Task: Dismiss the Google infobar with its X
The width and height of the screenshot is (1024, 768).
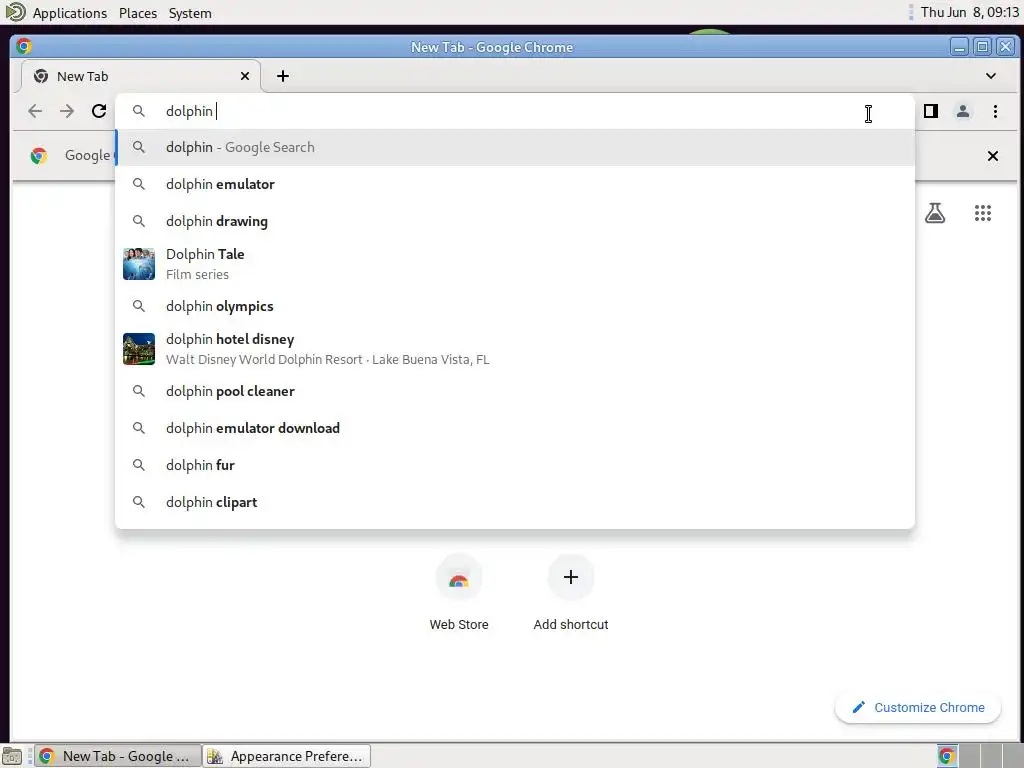Action: coord(993,156)
